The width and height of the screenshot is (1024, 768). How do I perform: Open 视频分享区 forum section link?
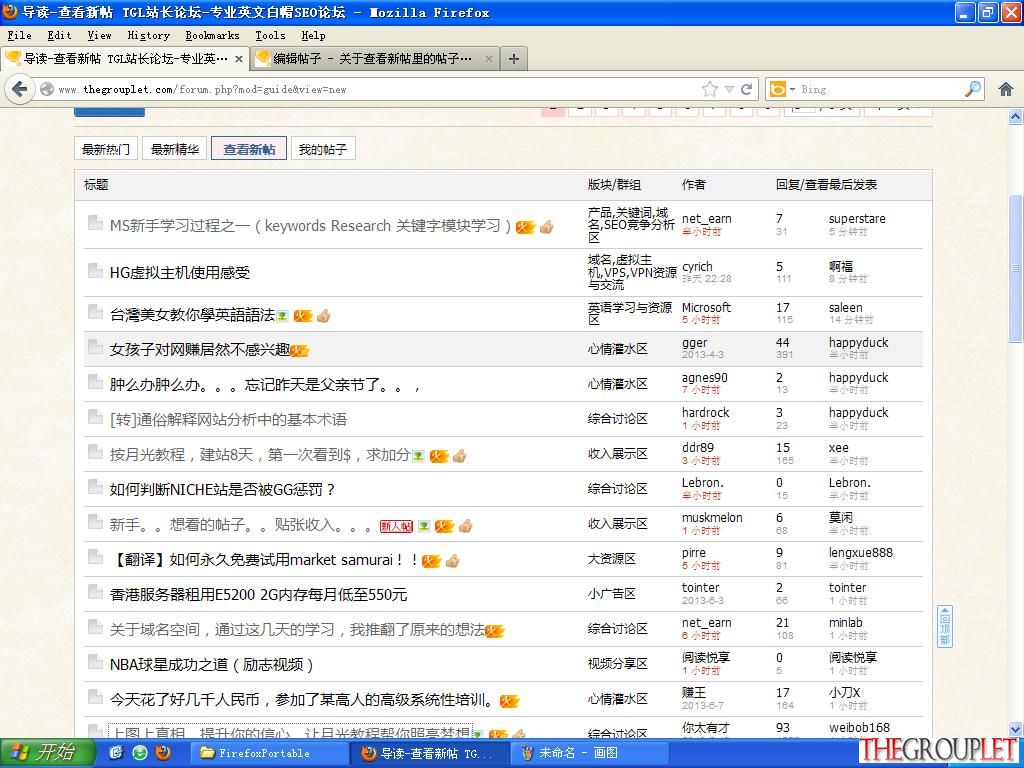617,664
